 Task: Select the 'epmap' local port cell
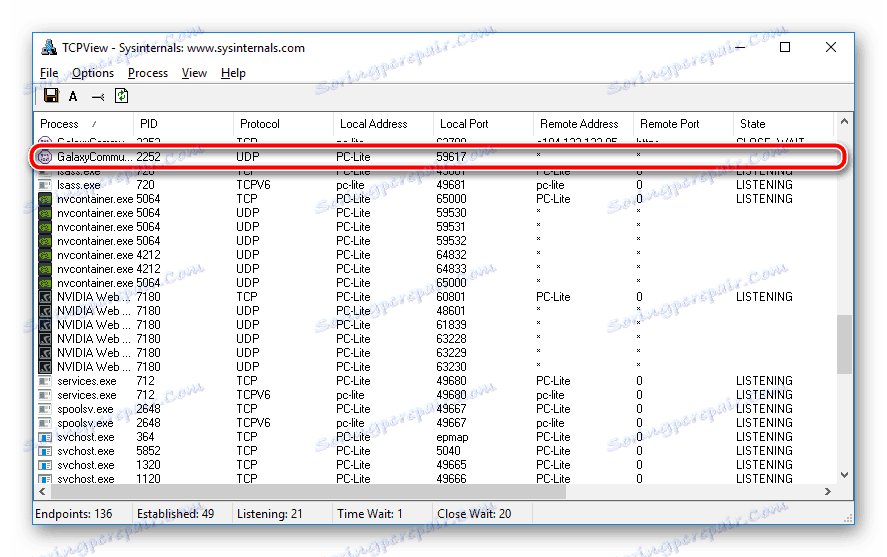pyautogui.click(x=452, y=437)
